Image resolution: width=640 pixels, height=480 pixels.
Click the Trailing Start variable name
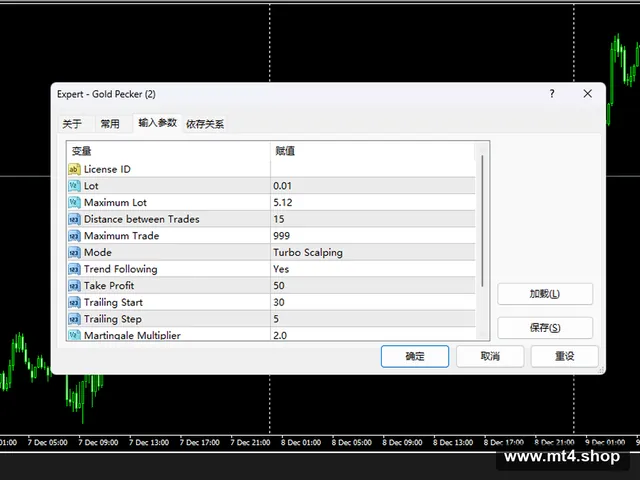click(x=113, y=302)
